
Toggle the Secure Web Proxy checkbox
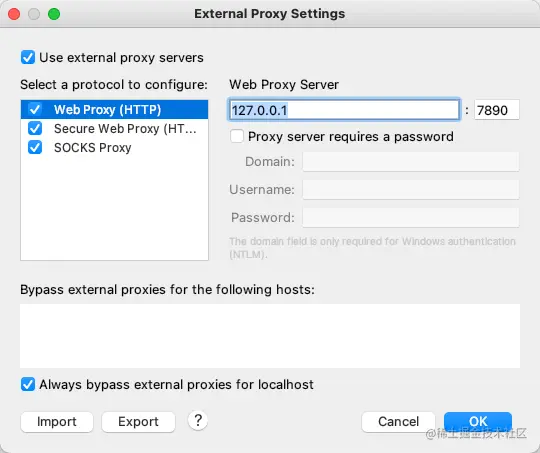(x=35, y=128)
